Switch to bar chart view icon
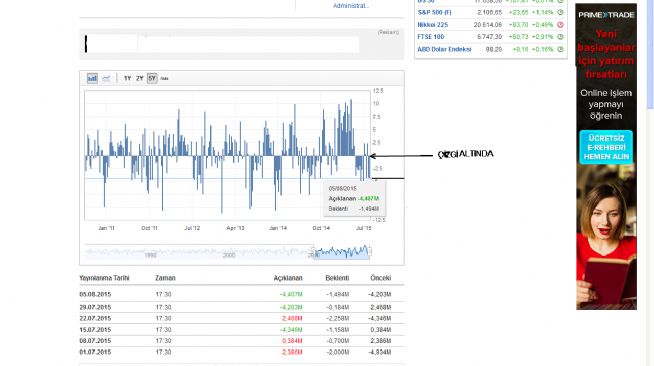The height and width of the screenshot is (366, 654). click(92, 78)
